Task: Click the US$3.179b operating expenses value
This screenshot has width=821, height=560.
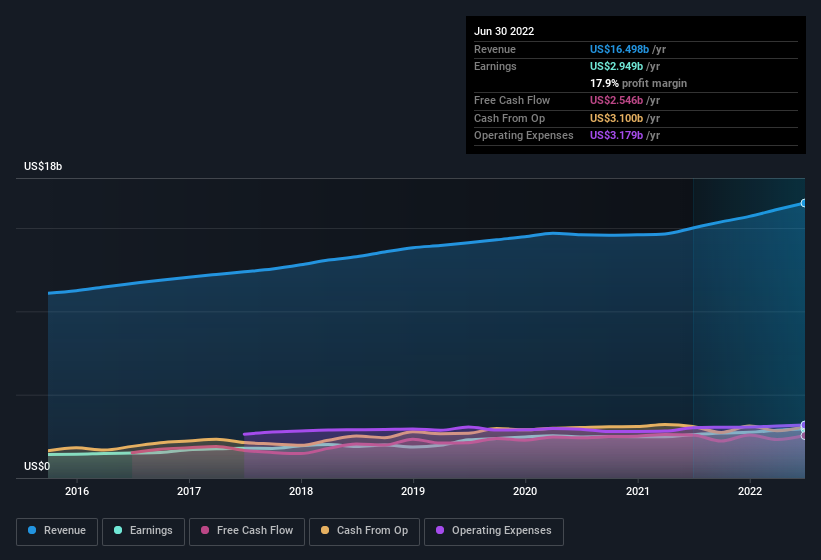Action: (616, 136)
